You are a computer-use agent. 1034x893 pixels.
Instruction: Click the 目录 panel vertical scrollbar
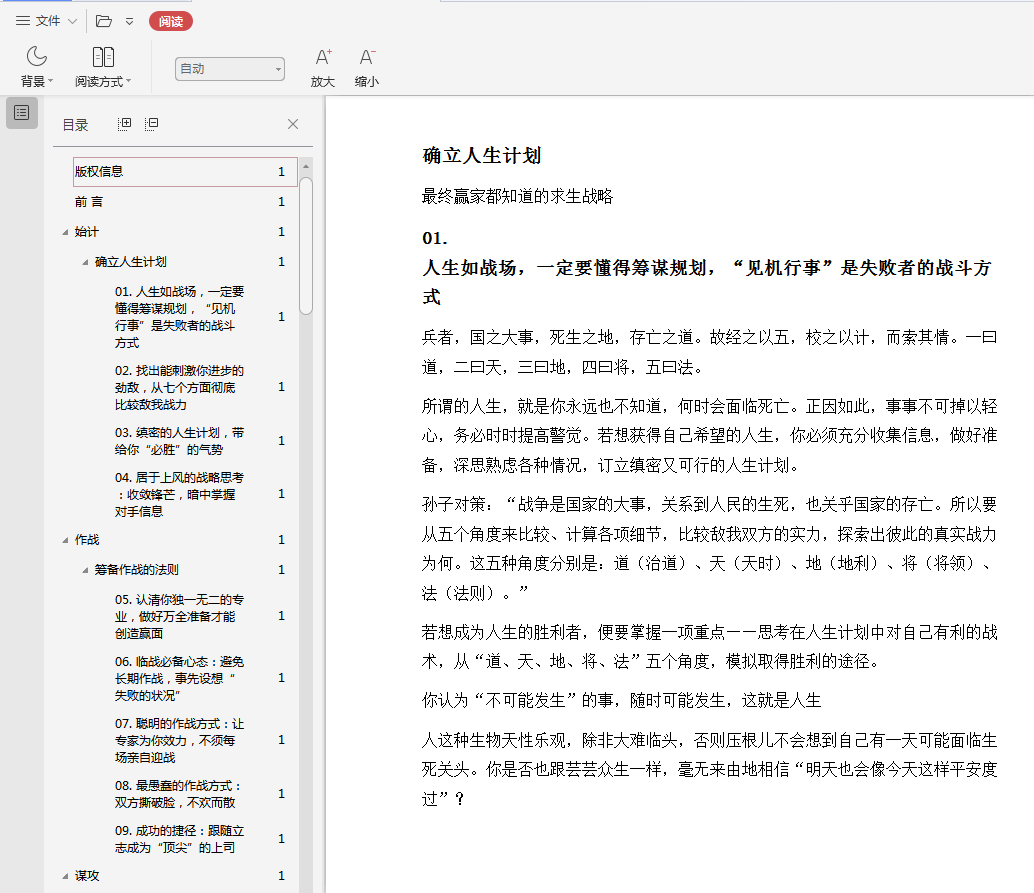[306, 245]
